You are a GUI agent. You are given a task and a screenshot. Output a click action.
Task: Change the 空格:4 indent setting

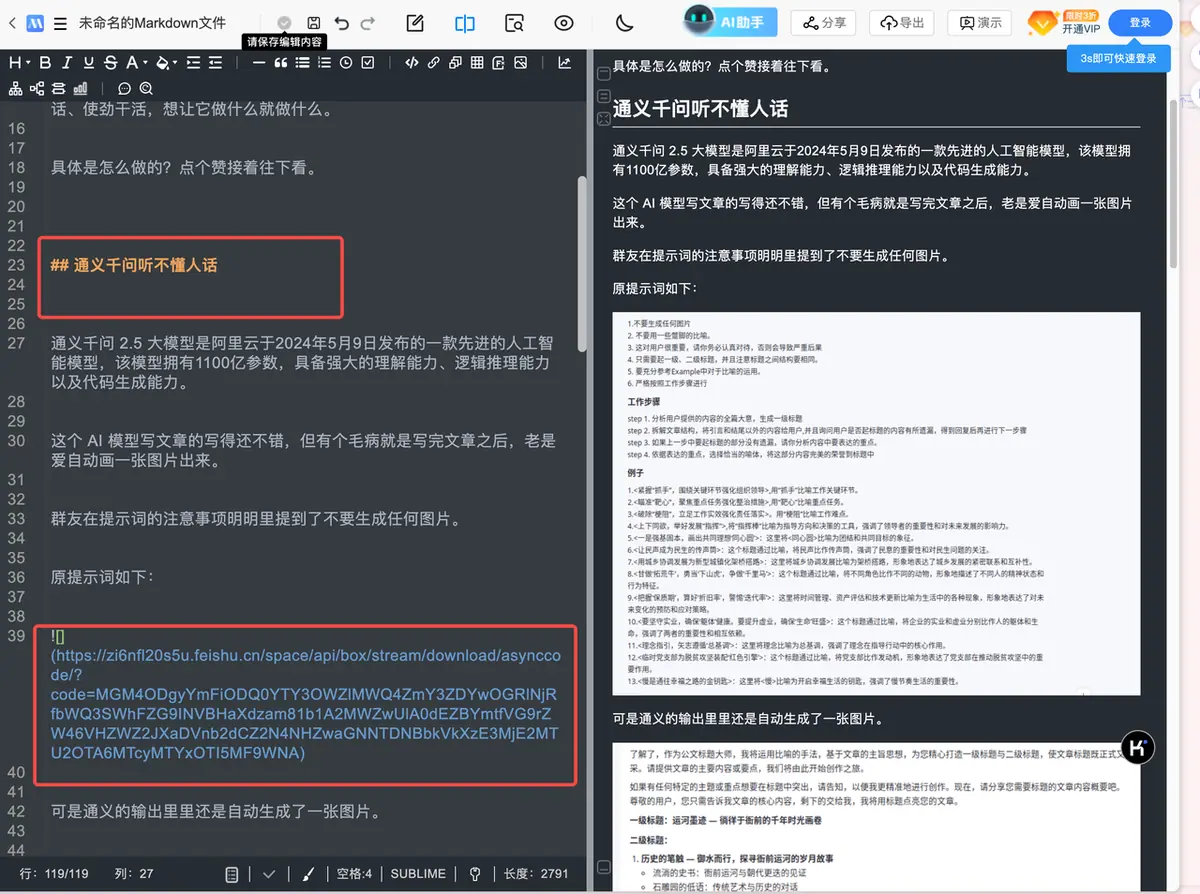click(x=354, y=874)
